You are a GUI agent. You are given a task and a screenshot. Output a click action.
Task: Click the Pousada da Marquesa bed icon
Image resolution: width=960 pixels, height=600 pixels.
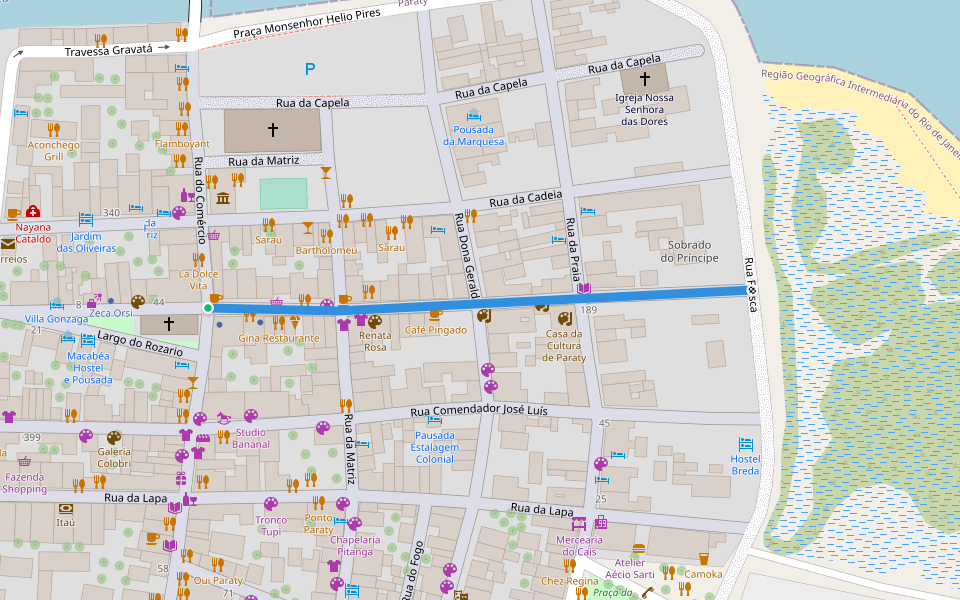(x=474, y=118)
